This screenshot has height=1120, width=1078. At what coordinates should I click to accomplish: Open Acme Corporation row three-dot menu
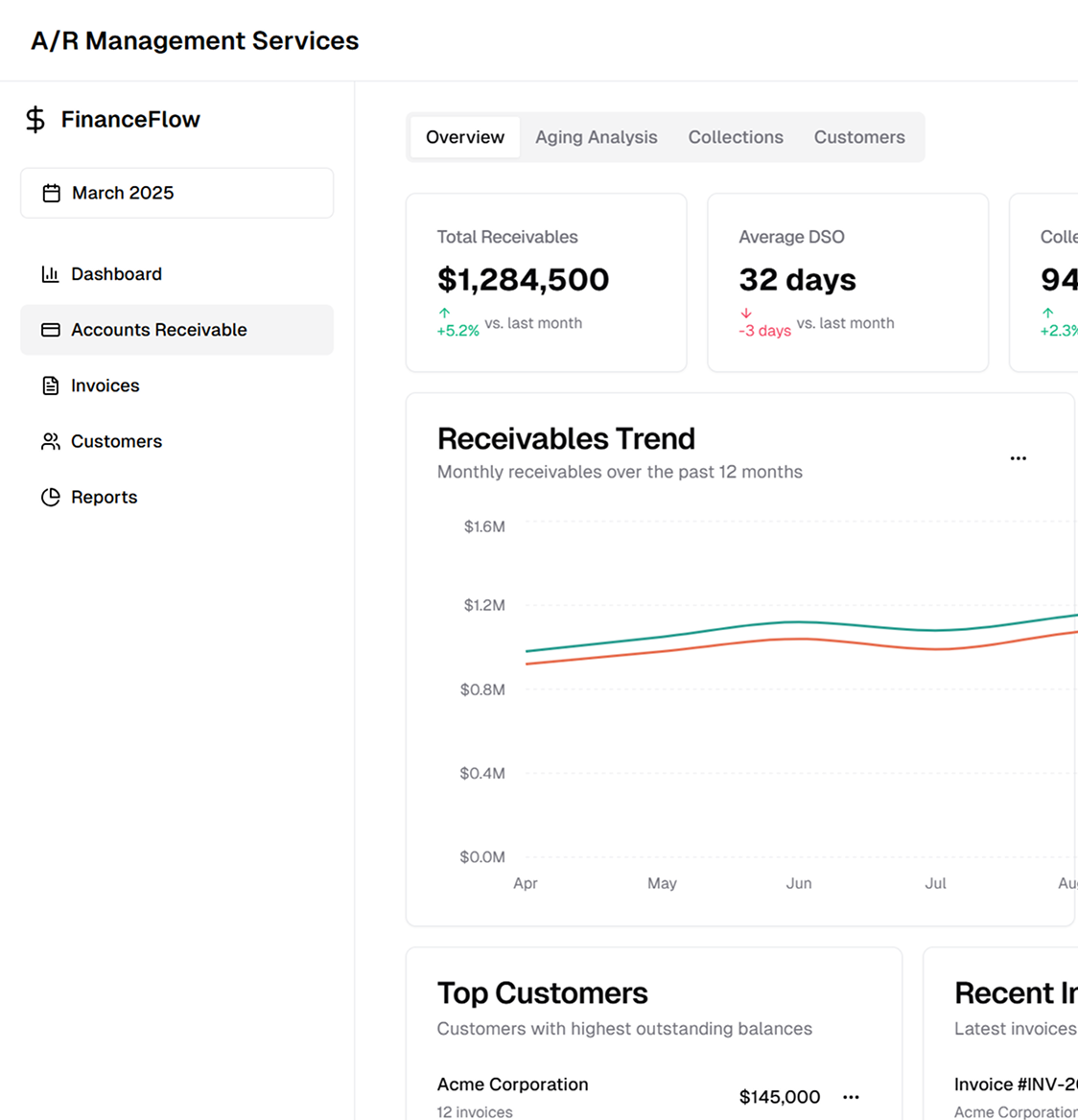[851, 1097]
